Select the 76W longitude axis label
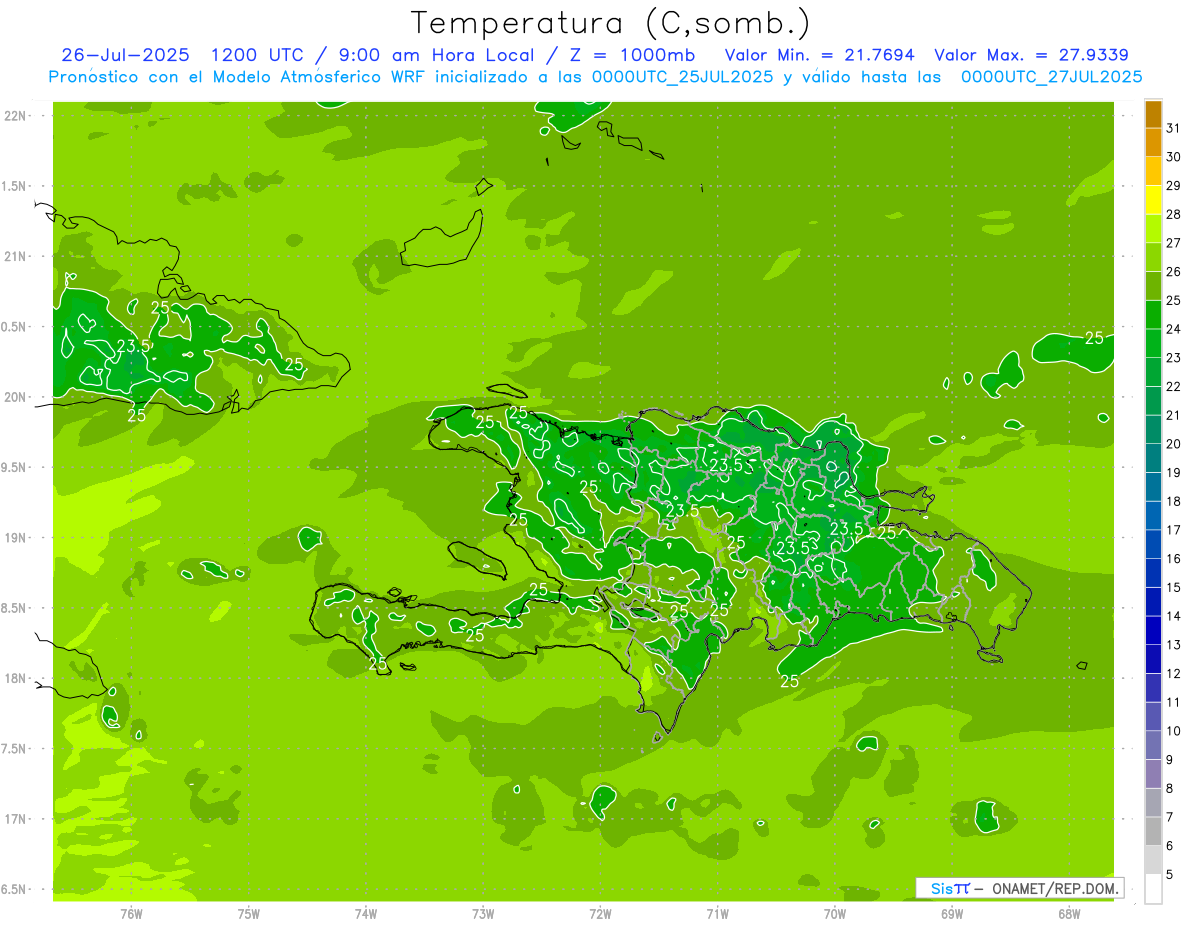 (131, 914)
